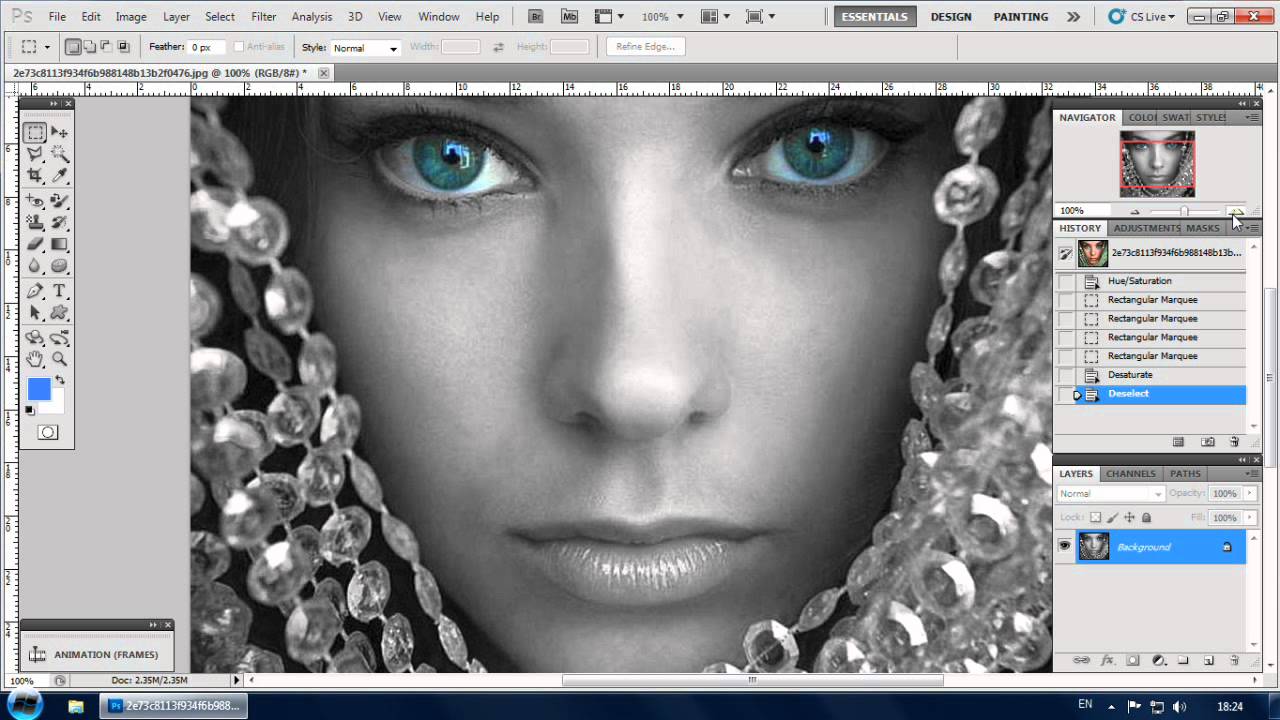
Task: Create new document from current history state
Action: [1178, 442]
